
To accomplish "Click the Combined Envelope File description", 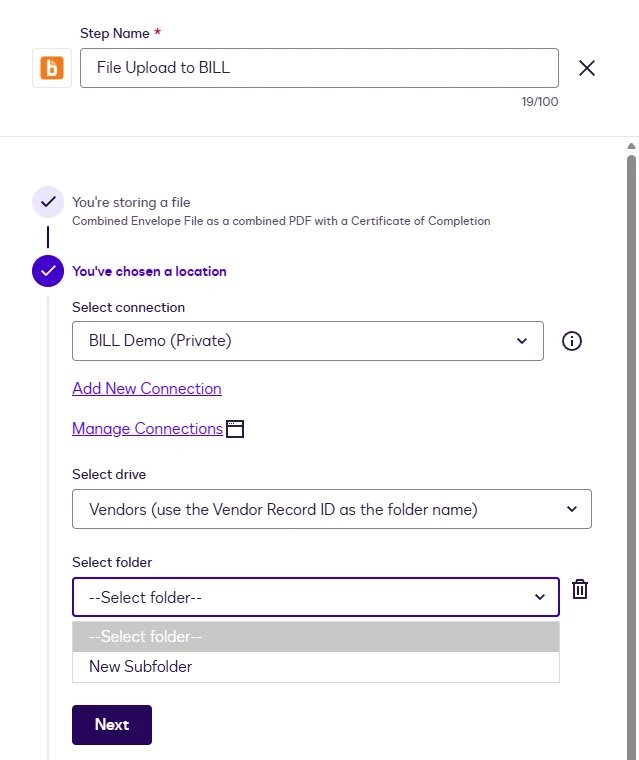I will tap(281, 221).
